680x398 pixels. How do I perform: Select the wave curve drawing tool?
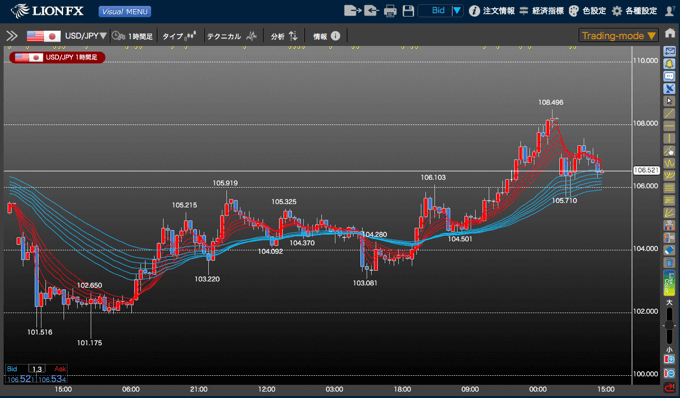(669, 163)
